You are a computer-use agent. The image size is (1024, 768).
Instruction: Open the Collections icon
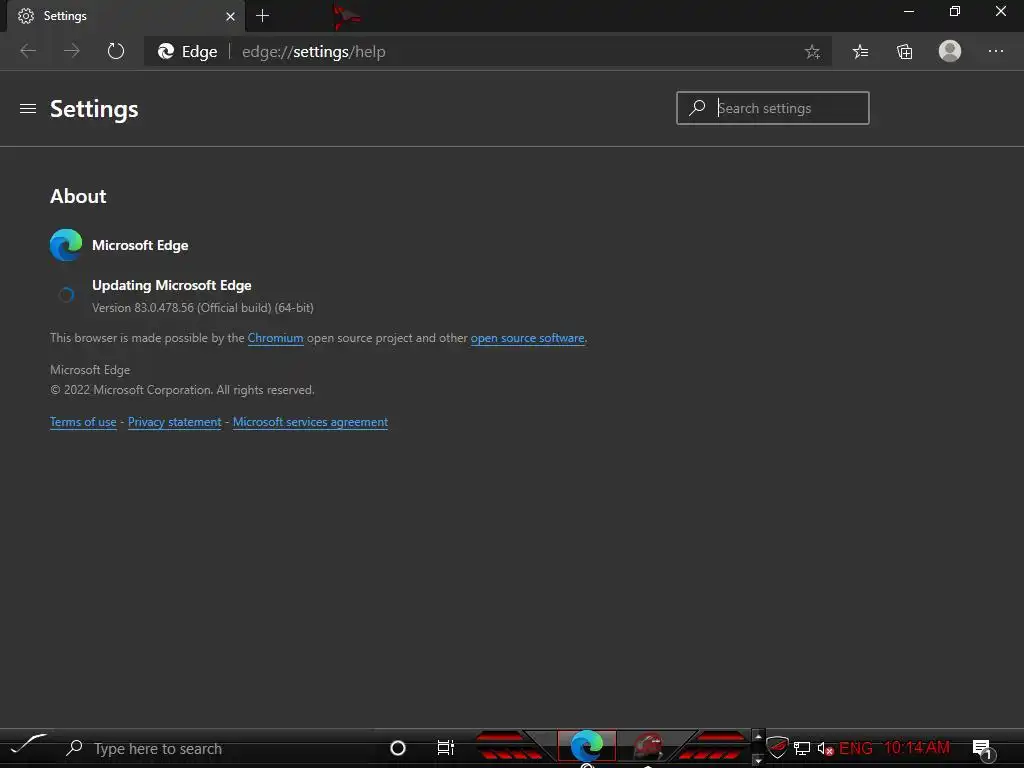point(904,52)
